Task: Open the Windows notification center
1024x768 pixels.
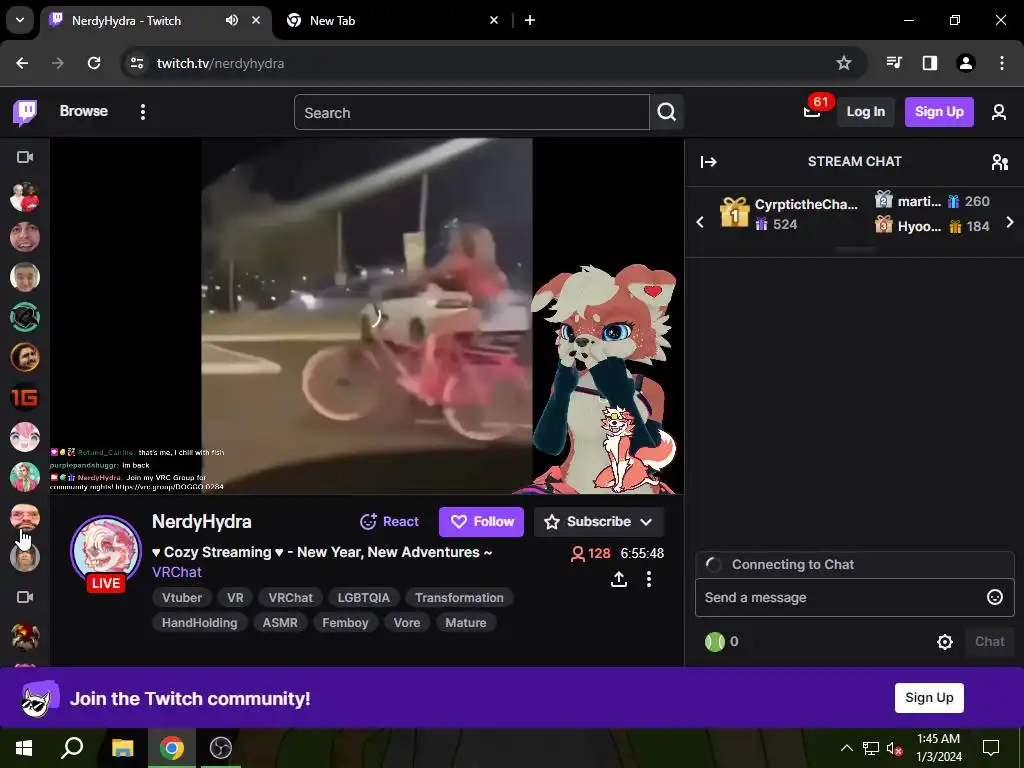Action: [991, 748]
